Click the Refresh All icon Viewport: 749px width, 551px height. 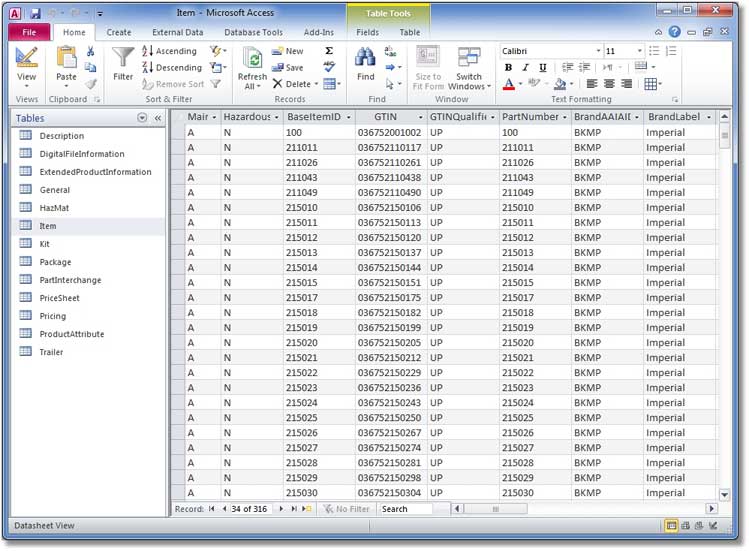252,62
